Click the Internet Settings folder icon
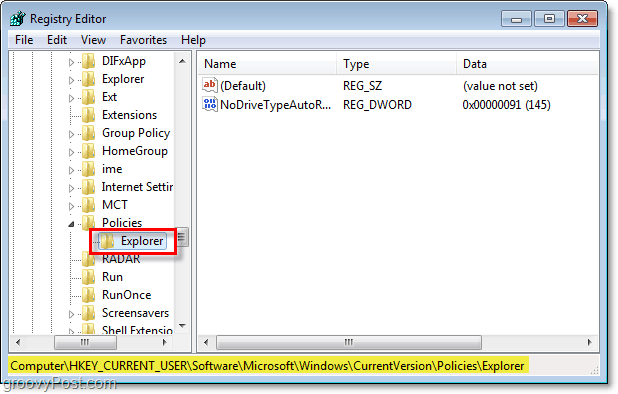The height and width of the screenshot is (394, 618). pyautogui.click(x=88, y=187)
